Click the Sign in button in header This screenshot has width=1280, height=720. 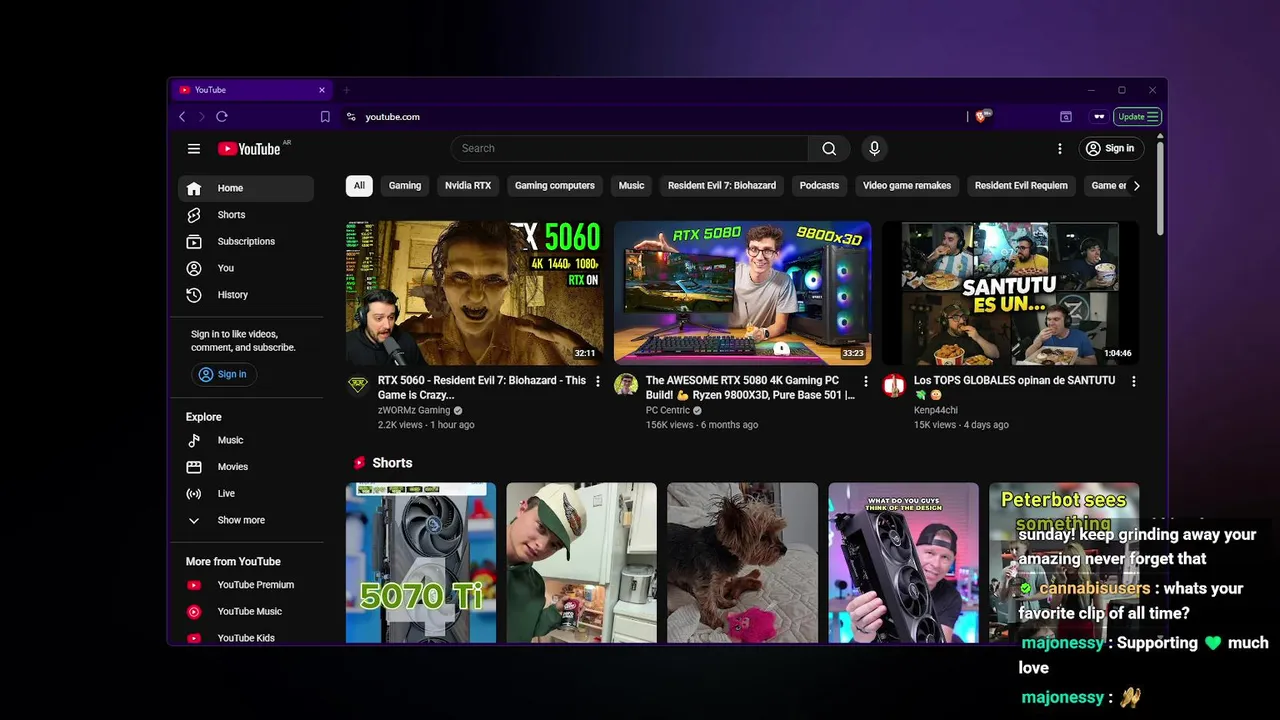pyautogui.click(x=1110, y=148)
